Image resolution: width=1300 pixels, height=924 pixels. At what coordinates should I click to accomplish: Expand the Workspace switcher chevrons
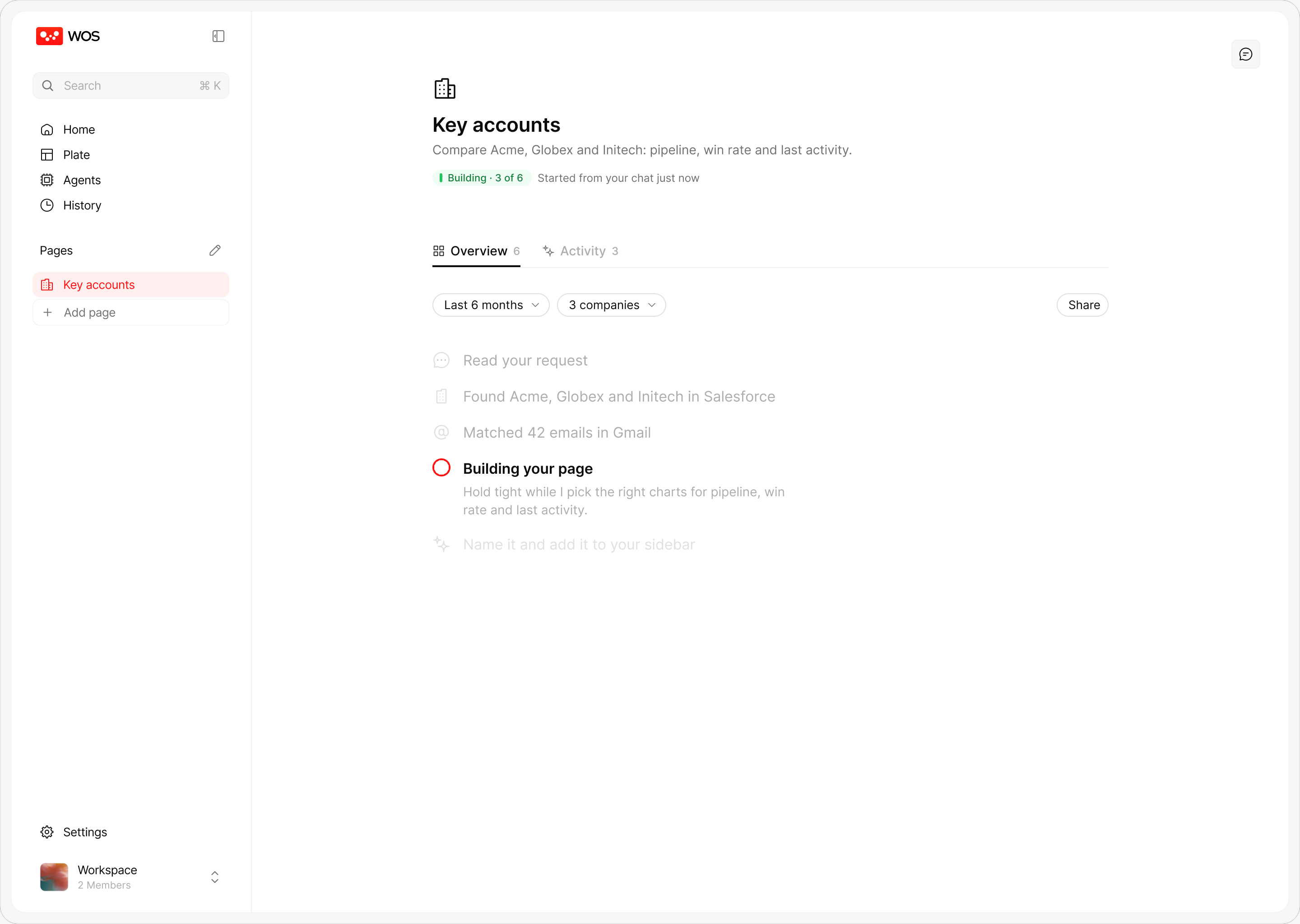214,877
